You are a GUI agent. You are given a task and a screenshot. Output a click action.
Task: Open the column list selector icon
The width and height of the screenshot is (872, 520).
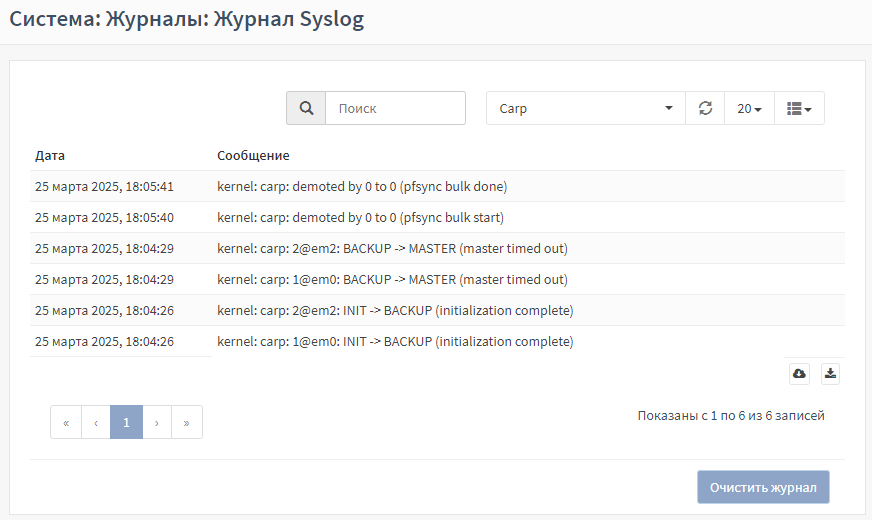[x=799, y=108]
